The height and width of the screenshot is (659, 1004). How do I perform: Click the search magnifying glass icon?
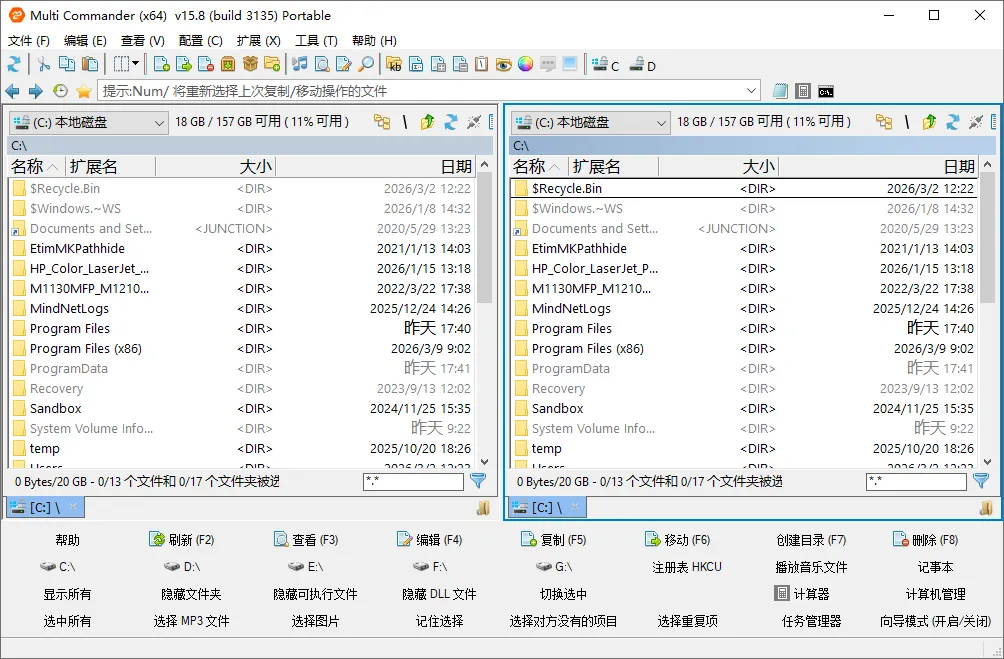366,64
